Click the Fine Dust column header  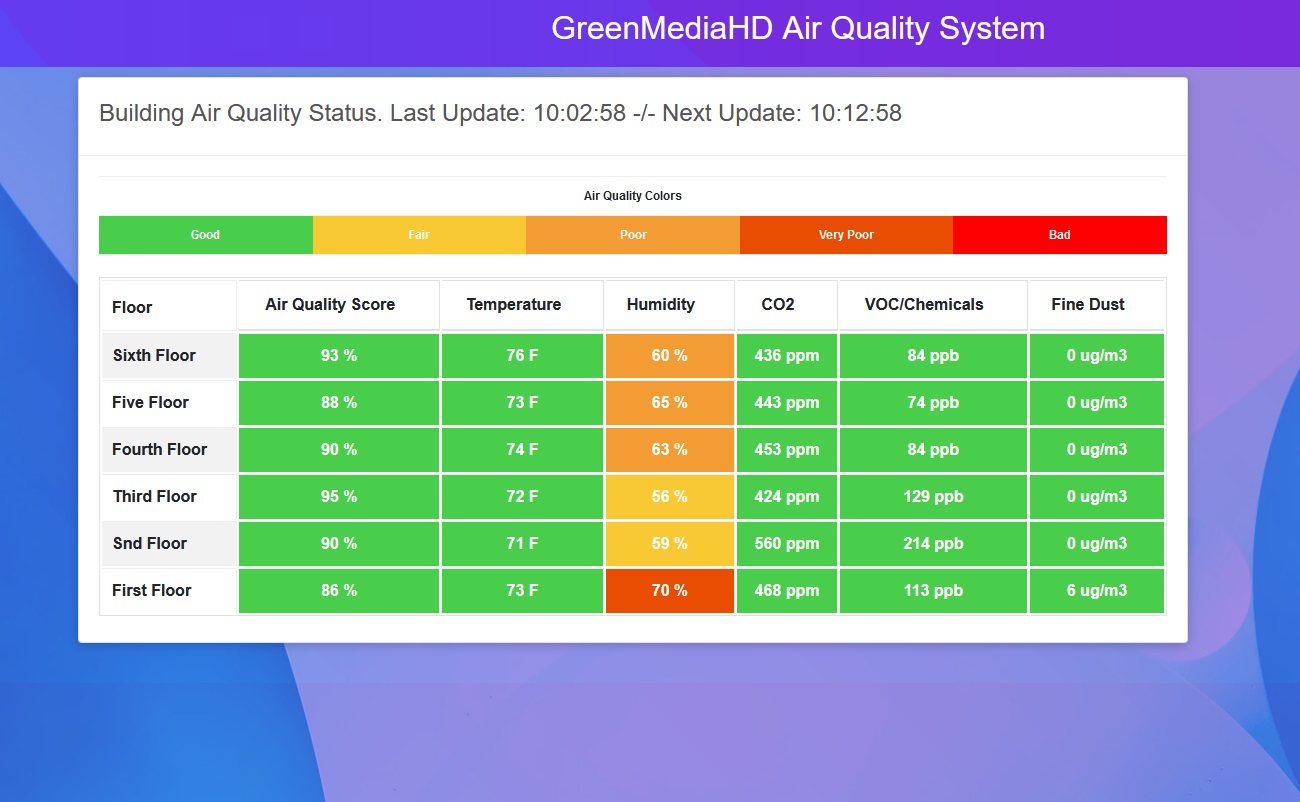[1097, 305]
